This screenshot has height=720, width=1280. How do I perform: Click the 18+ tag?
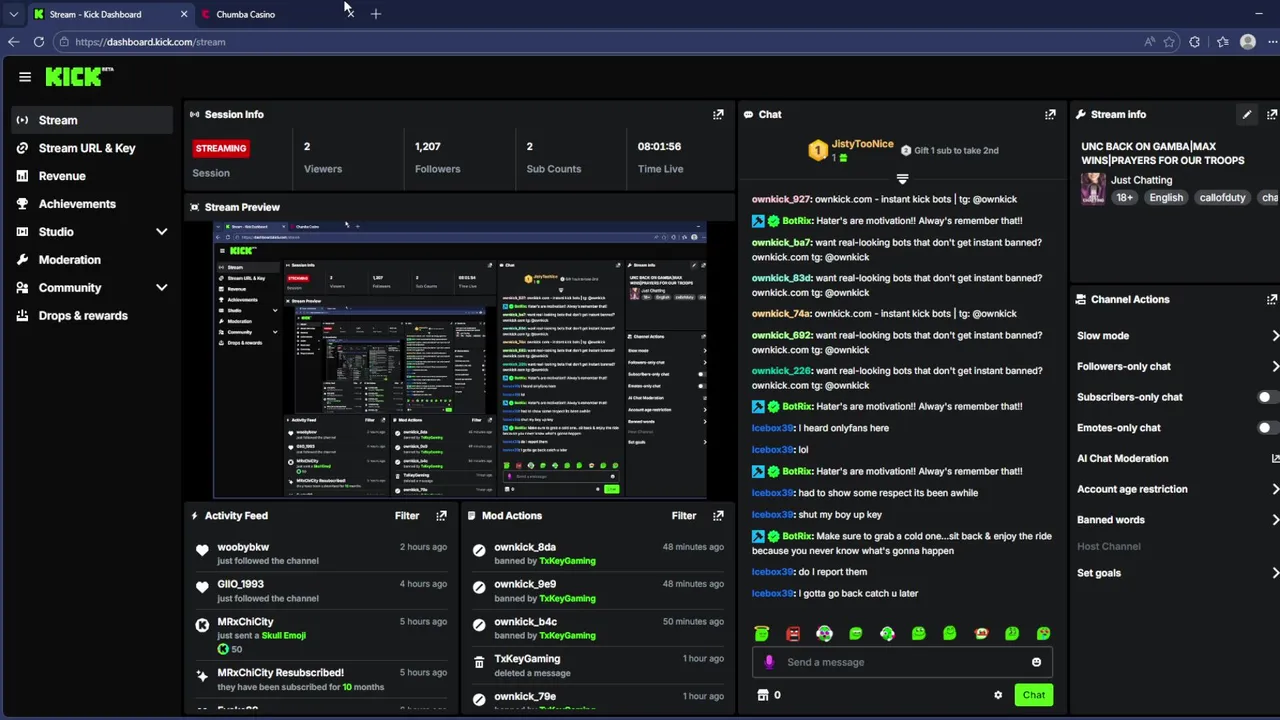1125,198
